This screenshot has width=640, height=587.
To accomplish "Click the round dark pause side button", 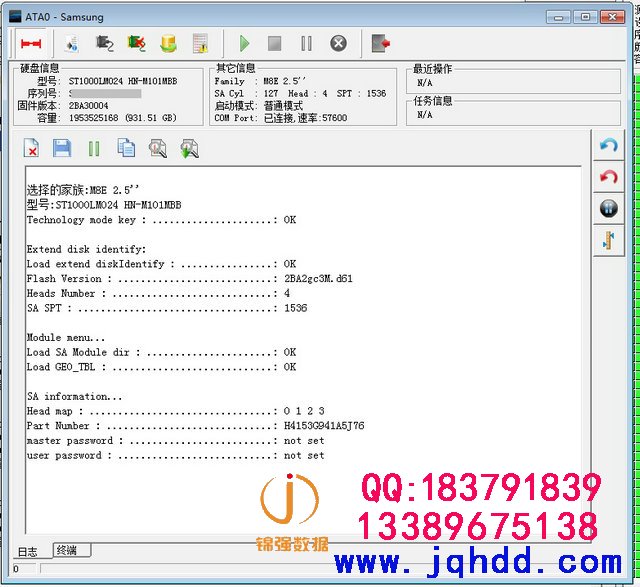I will [609, 208].
